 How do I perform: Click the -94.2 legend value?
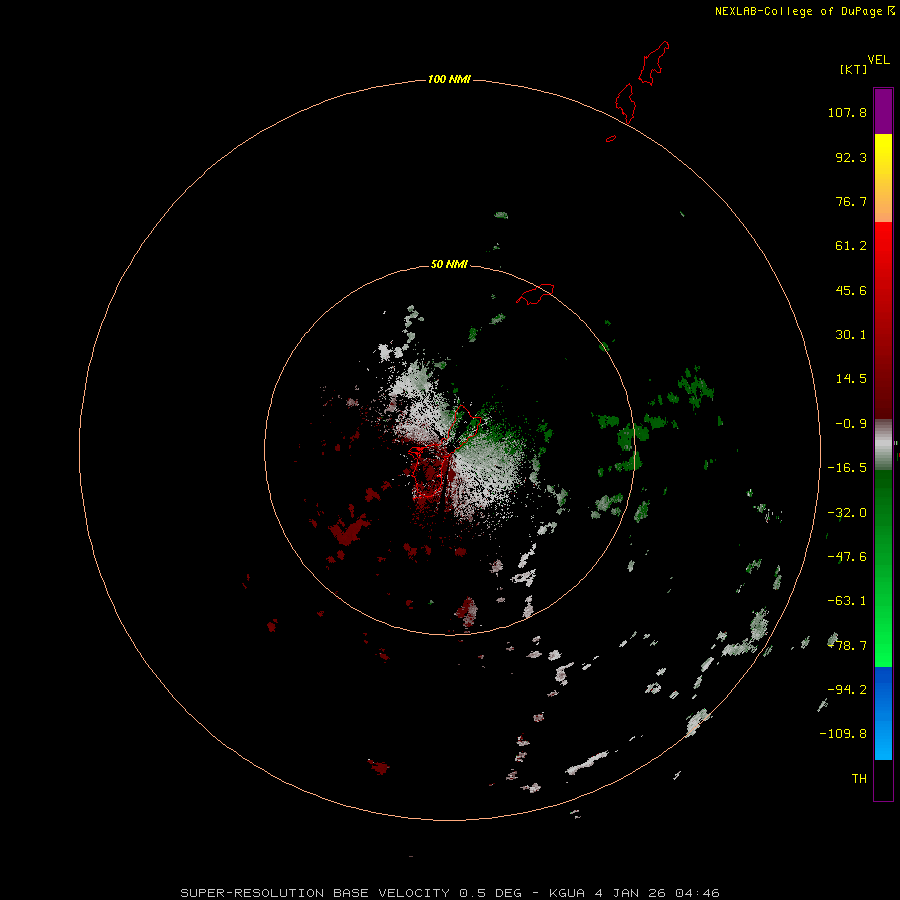[x=847, y=690]
